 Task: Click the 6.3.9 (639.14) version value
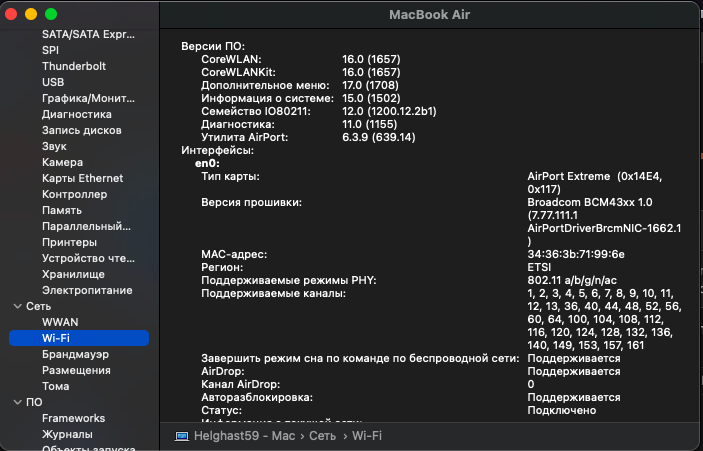(379, 137)
